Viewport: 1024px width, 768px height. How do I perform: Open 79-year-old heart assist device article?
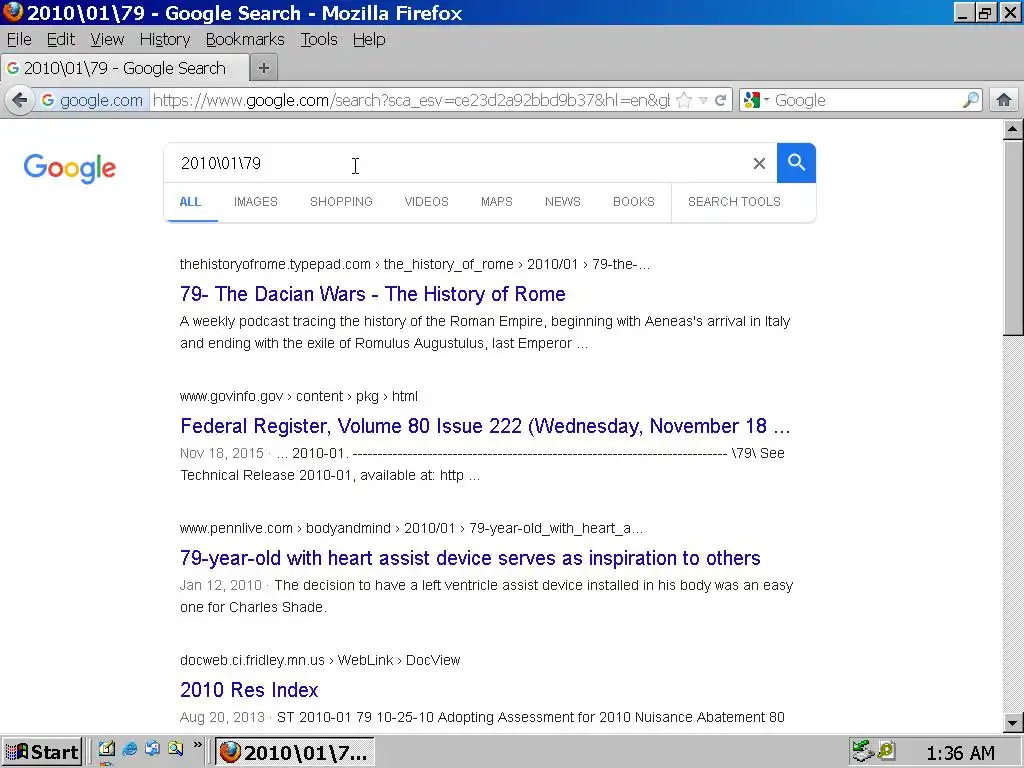[470, 558]
